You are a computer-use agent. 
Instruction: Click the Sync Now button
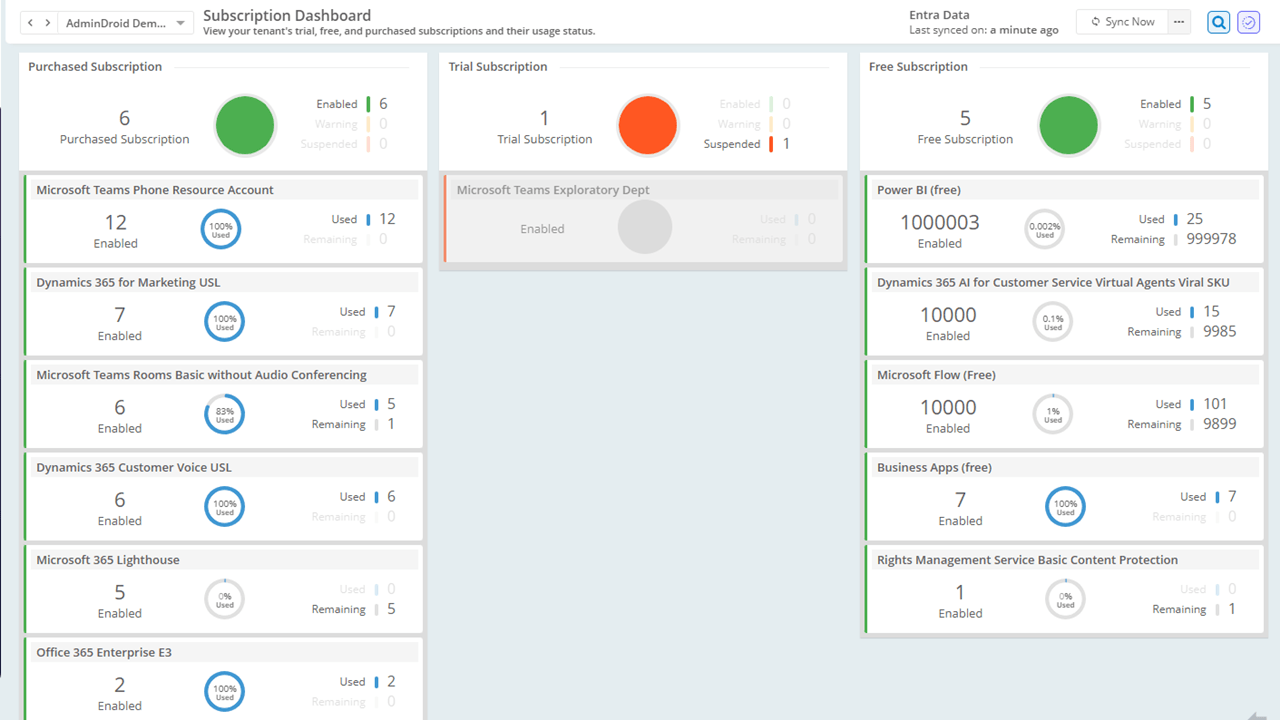tap(1122, 22)
